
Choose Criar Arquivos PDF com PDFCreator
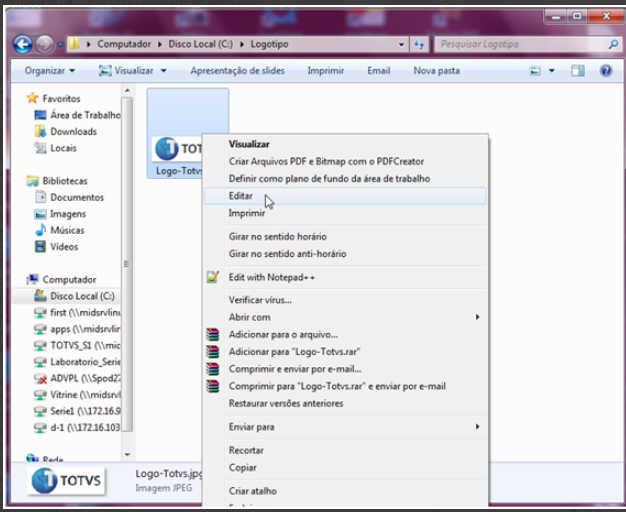(345, 161)
